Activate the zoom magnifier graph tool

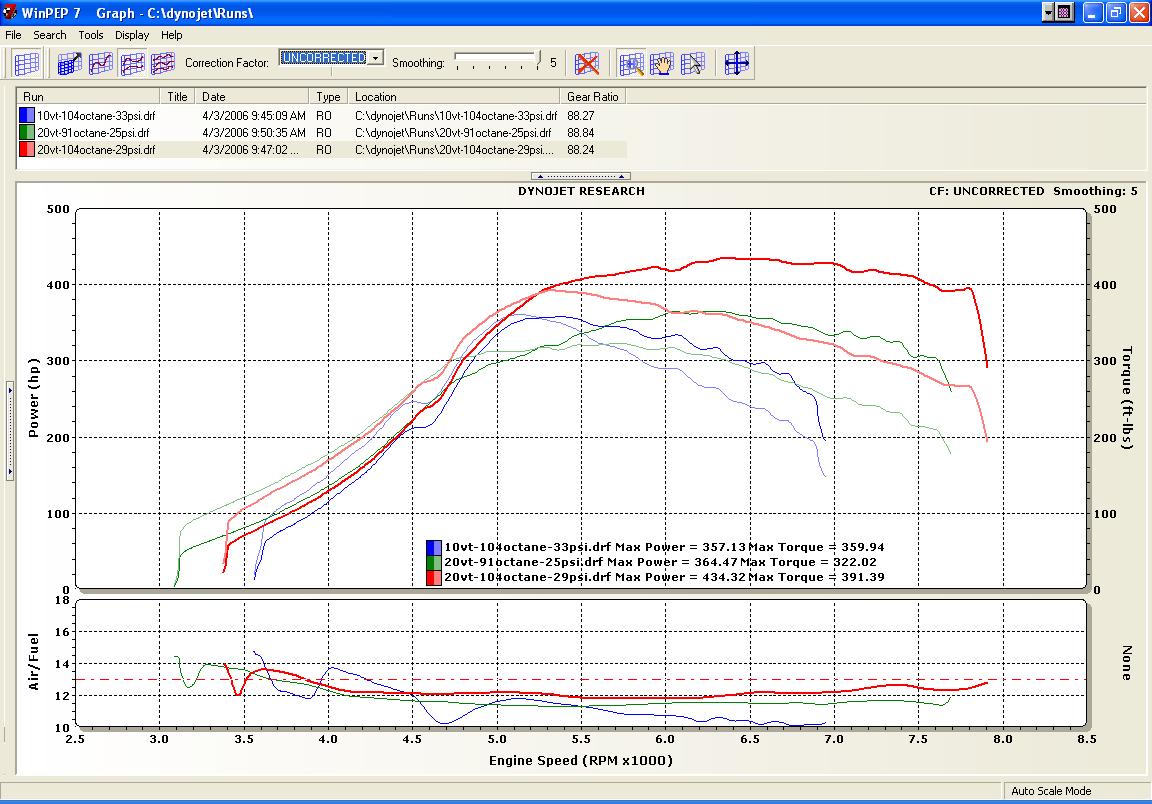coord(631,63)
